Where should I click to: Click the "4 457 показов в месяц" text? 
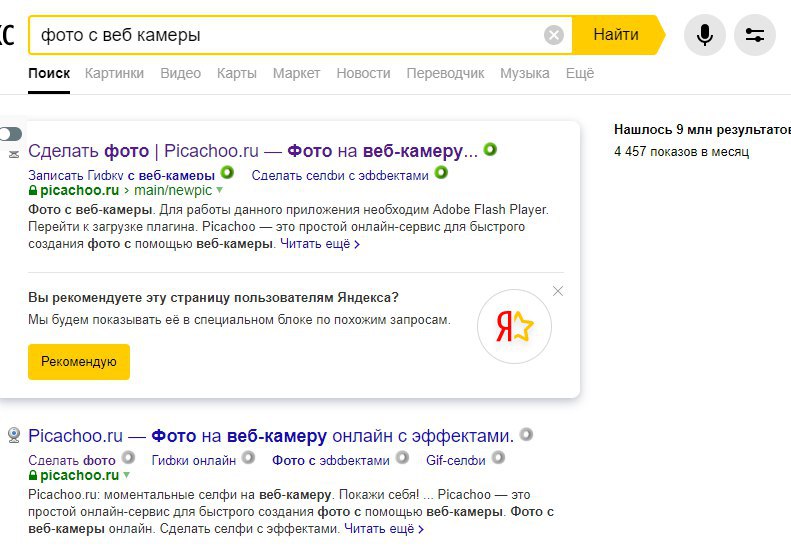(x=682, y=151)
